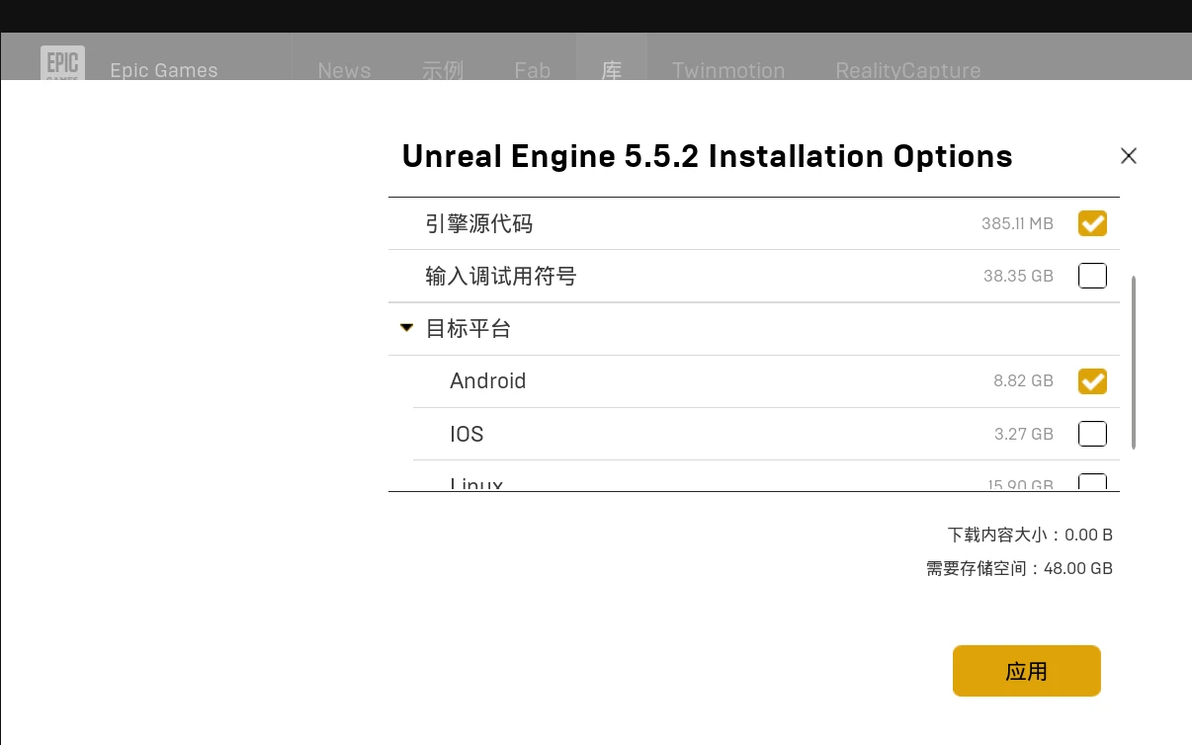Select the 库 tab

[x=612, y=70]
